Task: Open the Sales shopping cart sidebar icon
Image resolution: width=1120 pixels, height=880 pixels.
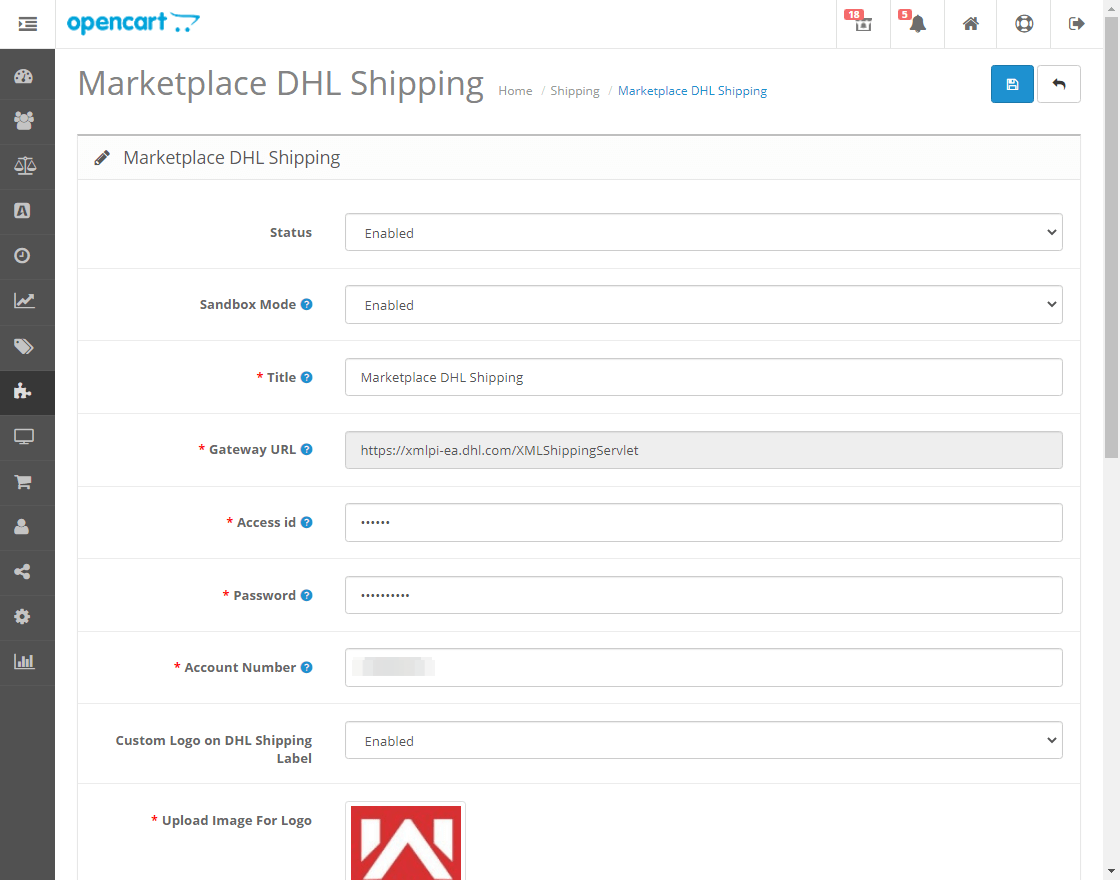Action: point(24,482)
